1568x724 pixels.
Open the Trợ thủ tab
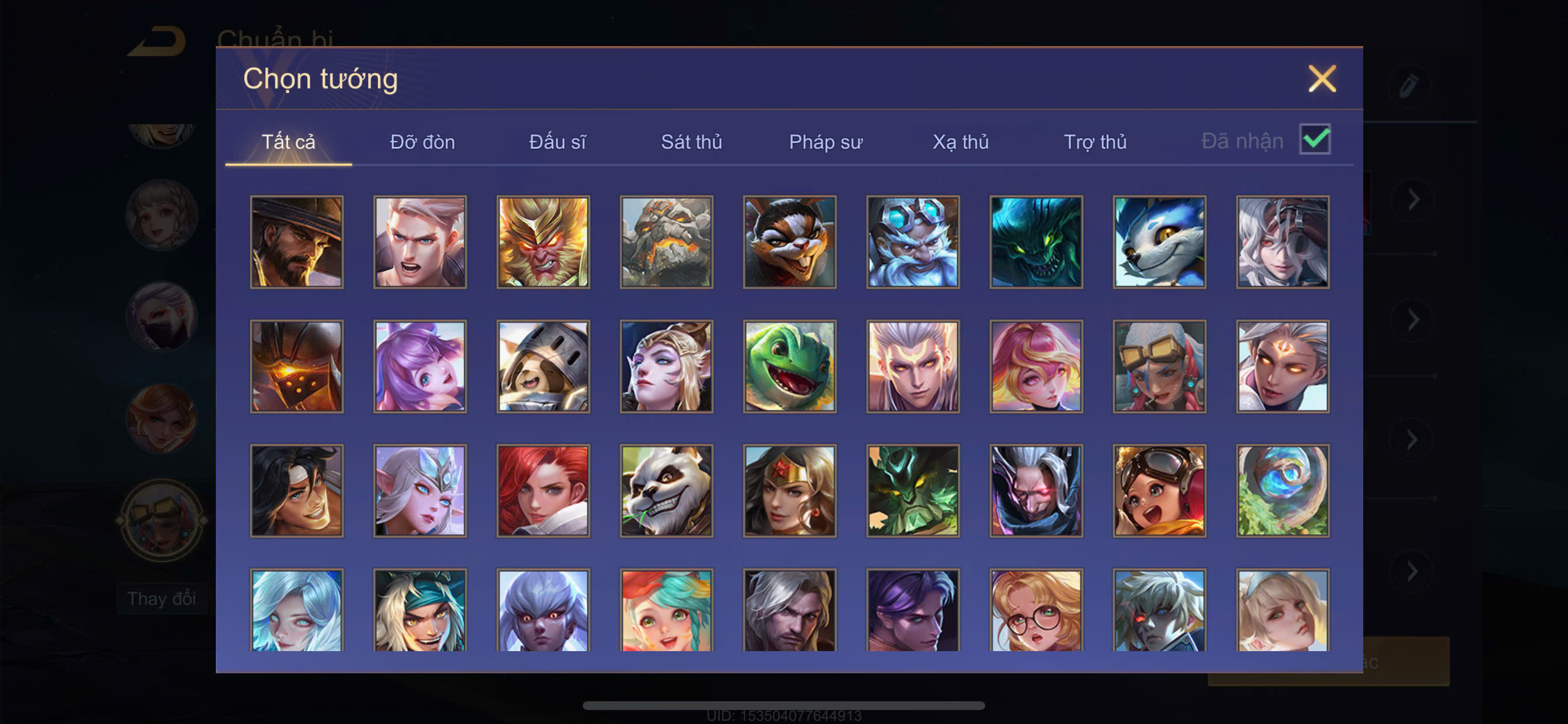coord(1094,142)
